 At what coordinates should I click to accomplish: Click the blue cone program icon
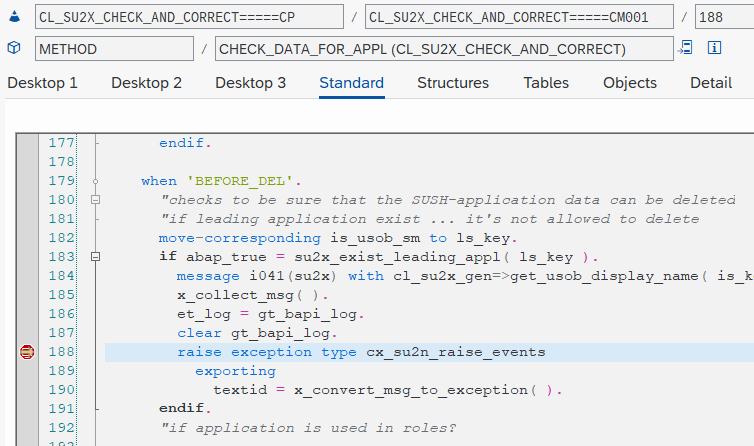click(x=15, y=17)
